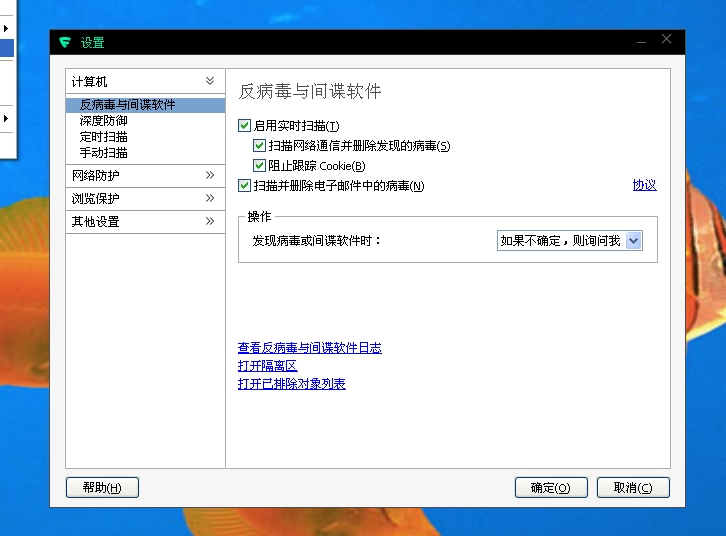Image resolution: width=726 pixels, height=536 pixels.
Task: Toggle 扫描并删除电子邮件中的病毒 checkbox
Action: point(244,186)
